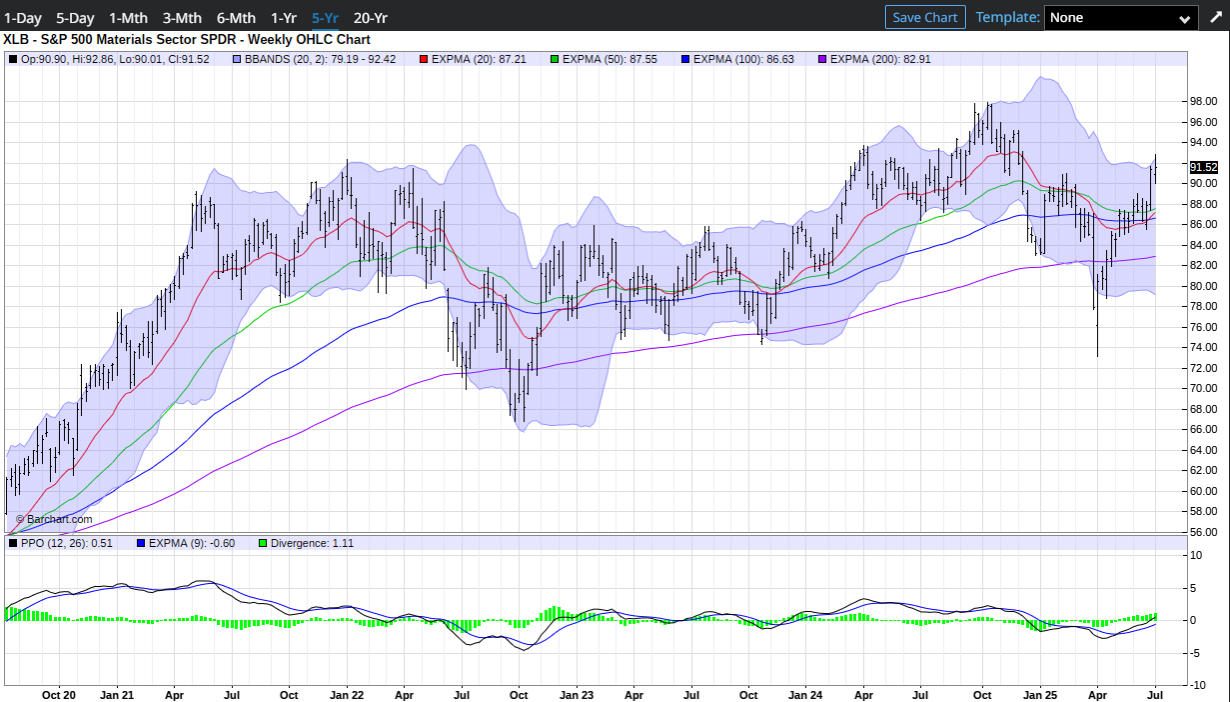The height and width of the screenshot is (702, 1230).
Task: Click the OHLC values legend text
Action: click(x=115, y=59)
